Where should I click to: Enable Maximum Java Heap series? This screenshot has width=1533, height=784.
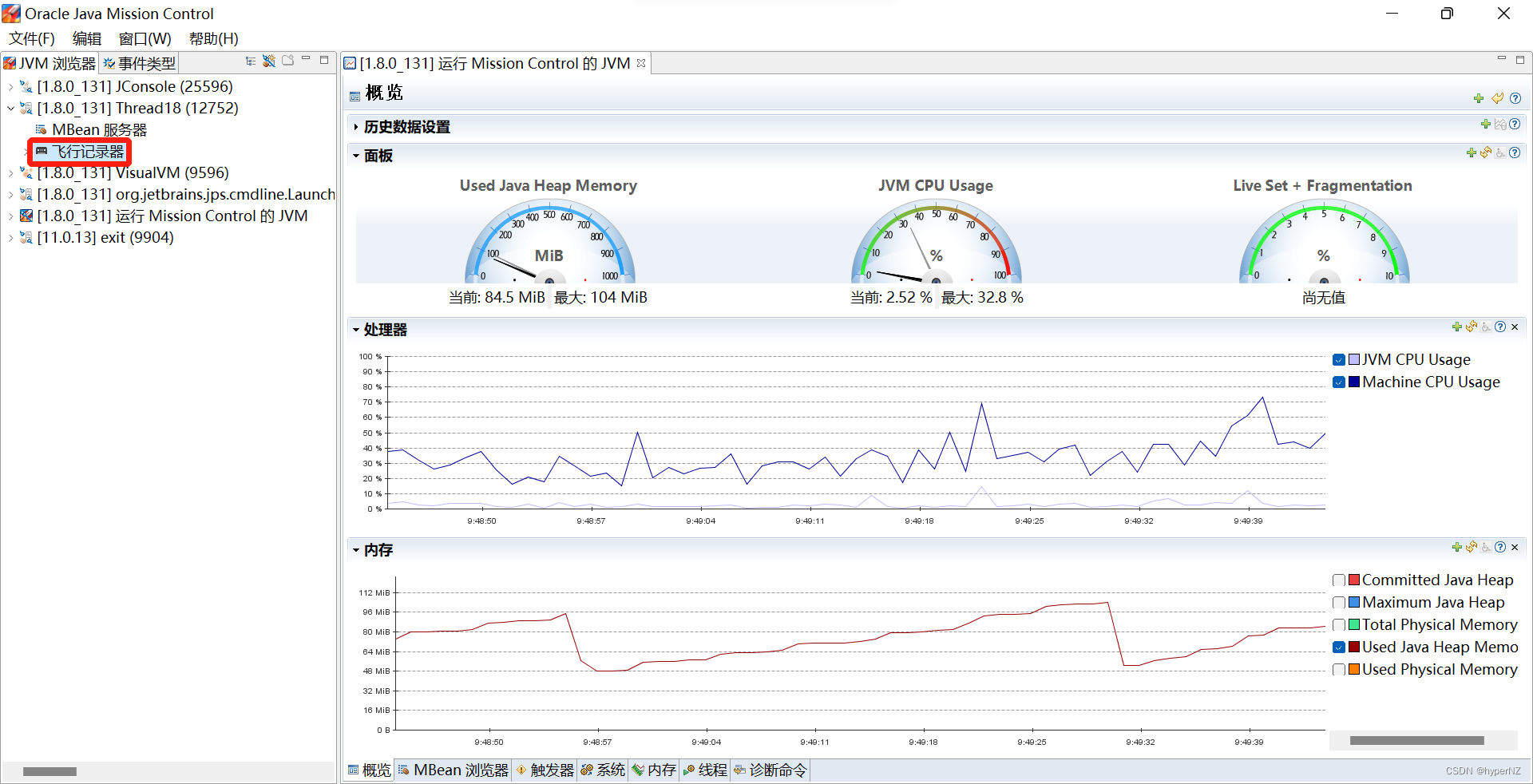1339,603
